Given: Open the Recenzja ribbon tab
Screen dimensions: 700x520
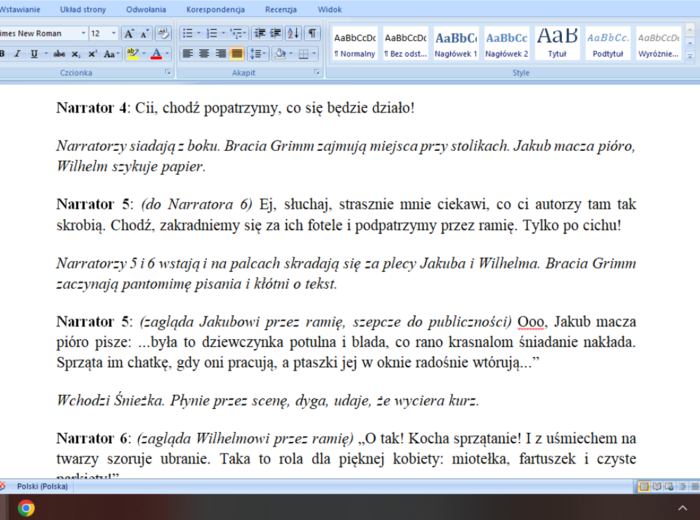Looking at the screenshot, I should pyautogui.click(x=281, y=9).
